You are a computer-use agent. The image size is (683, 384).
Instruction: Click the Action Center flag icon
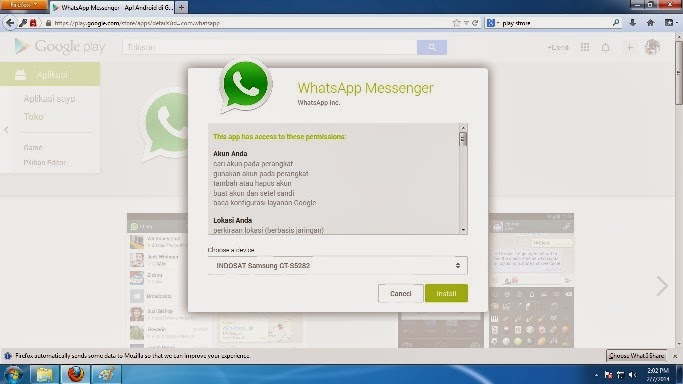(x=609, y=375)
